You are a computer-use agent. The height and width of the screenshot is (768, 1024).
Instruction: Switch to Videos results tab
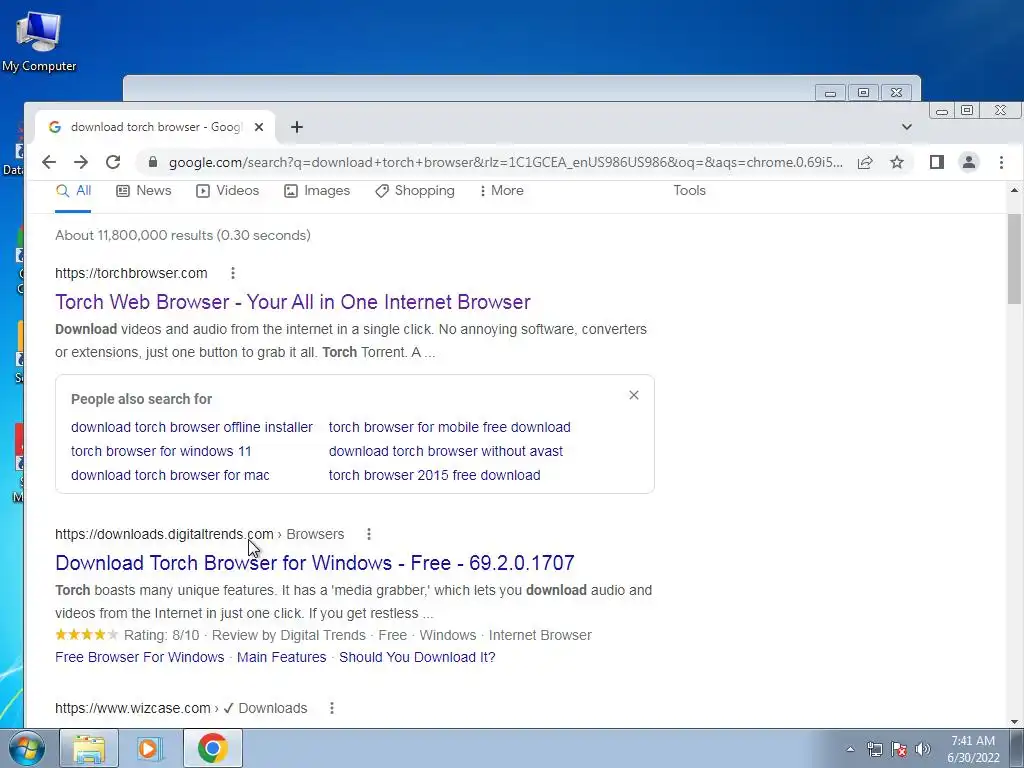click(x=227, y=191)
